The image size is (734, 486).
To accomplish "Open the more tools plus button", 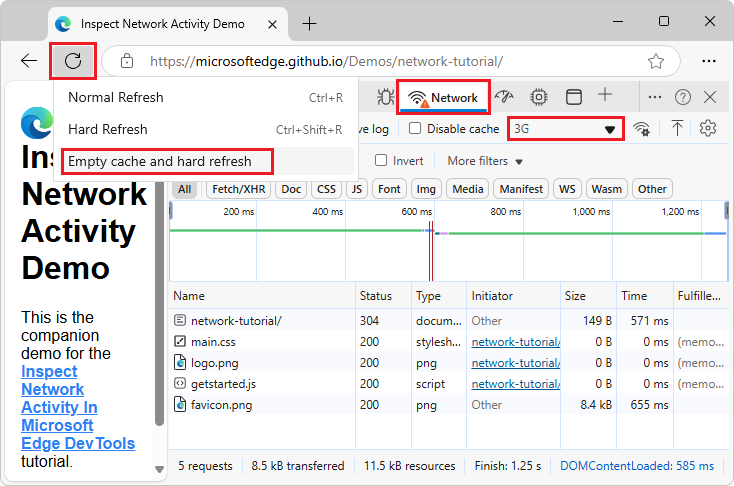I will [605, 96].
